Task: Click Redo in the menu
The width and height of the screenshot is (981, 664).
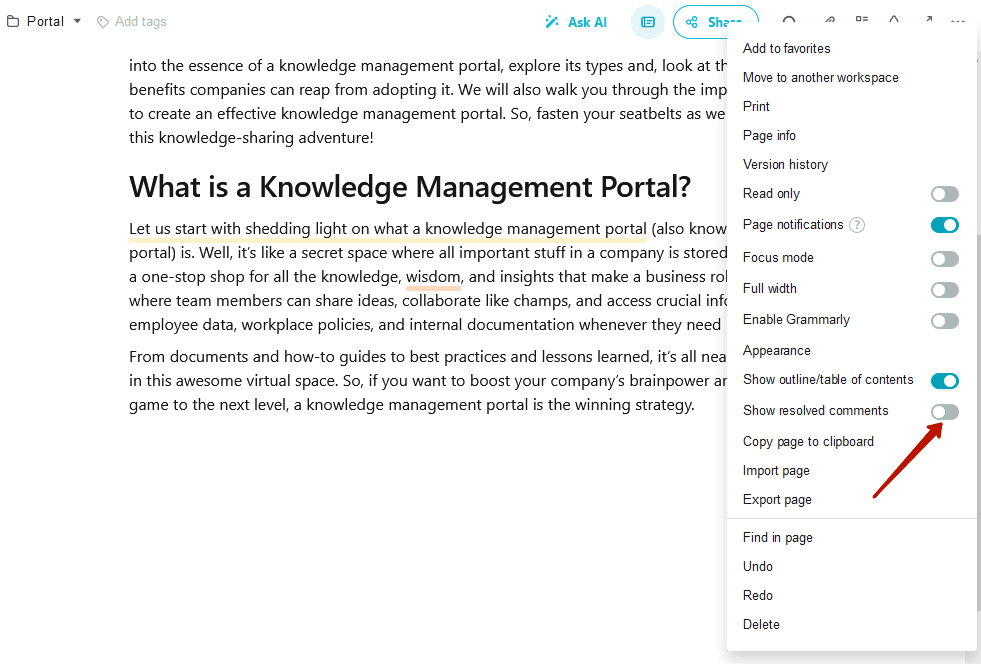Action: (x=758, y=595)
